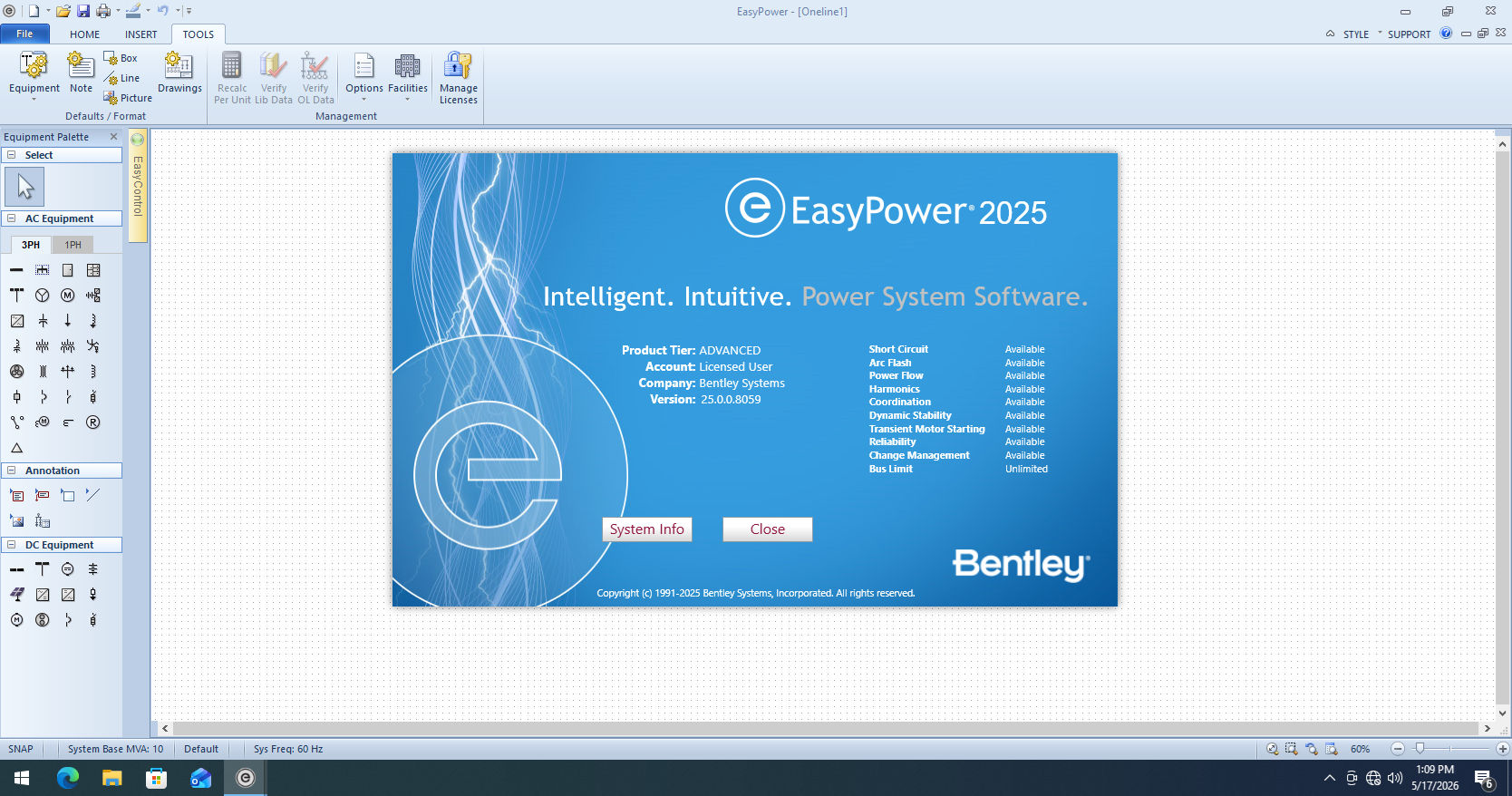
Task: Click the zoom in plus button
Action: 1503,749
